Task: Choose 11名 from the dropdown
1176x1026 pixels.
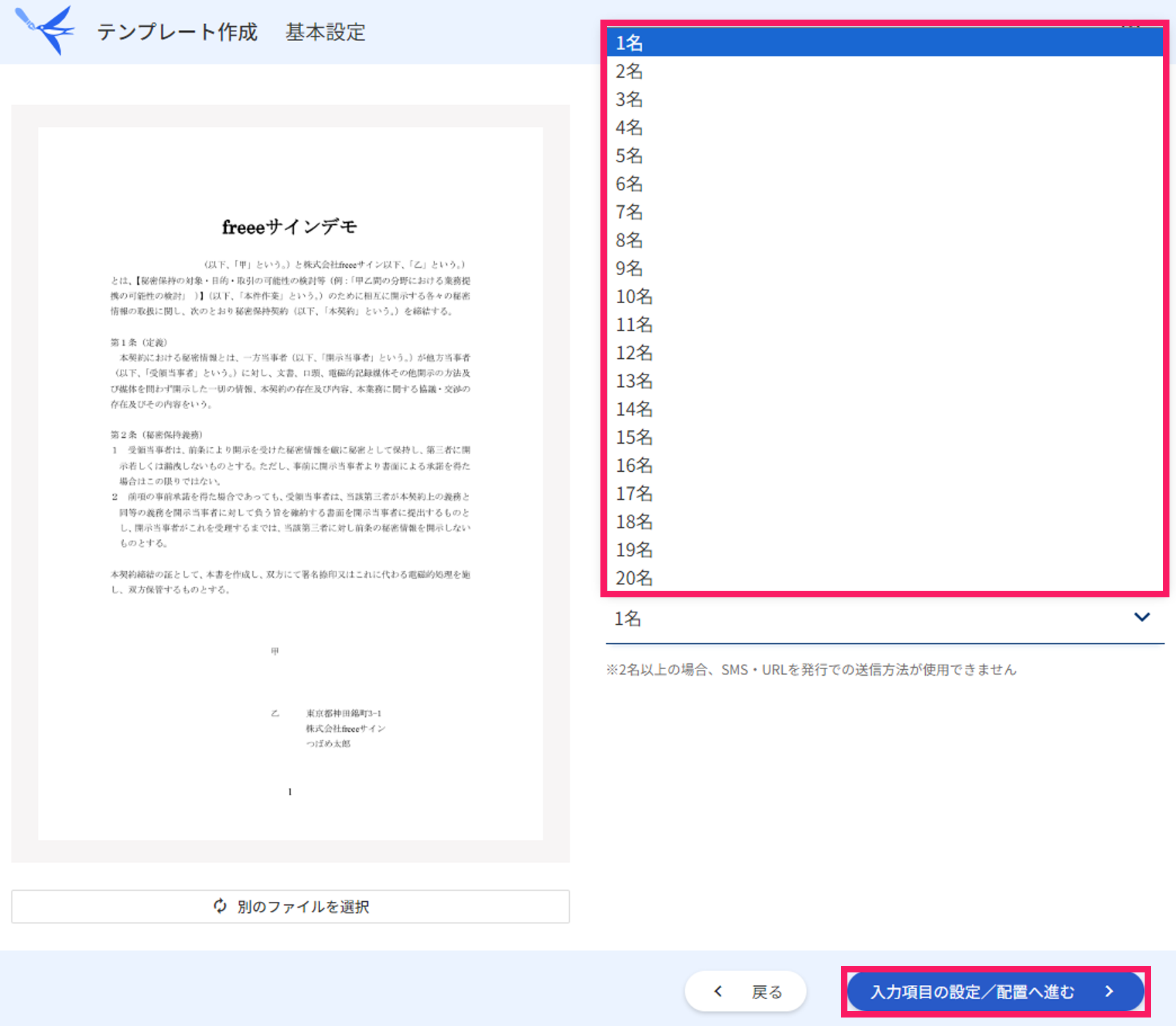Action: [885, 324]
